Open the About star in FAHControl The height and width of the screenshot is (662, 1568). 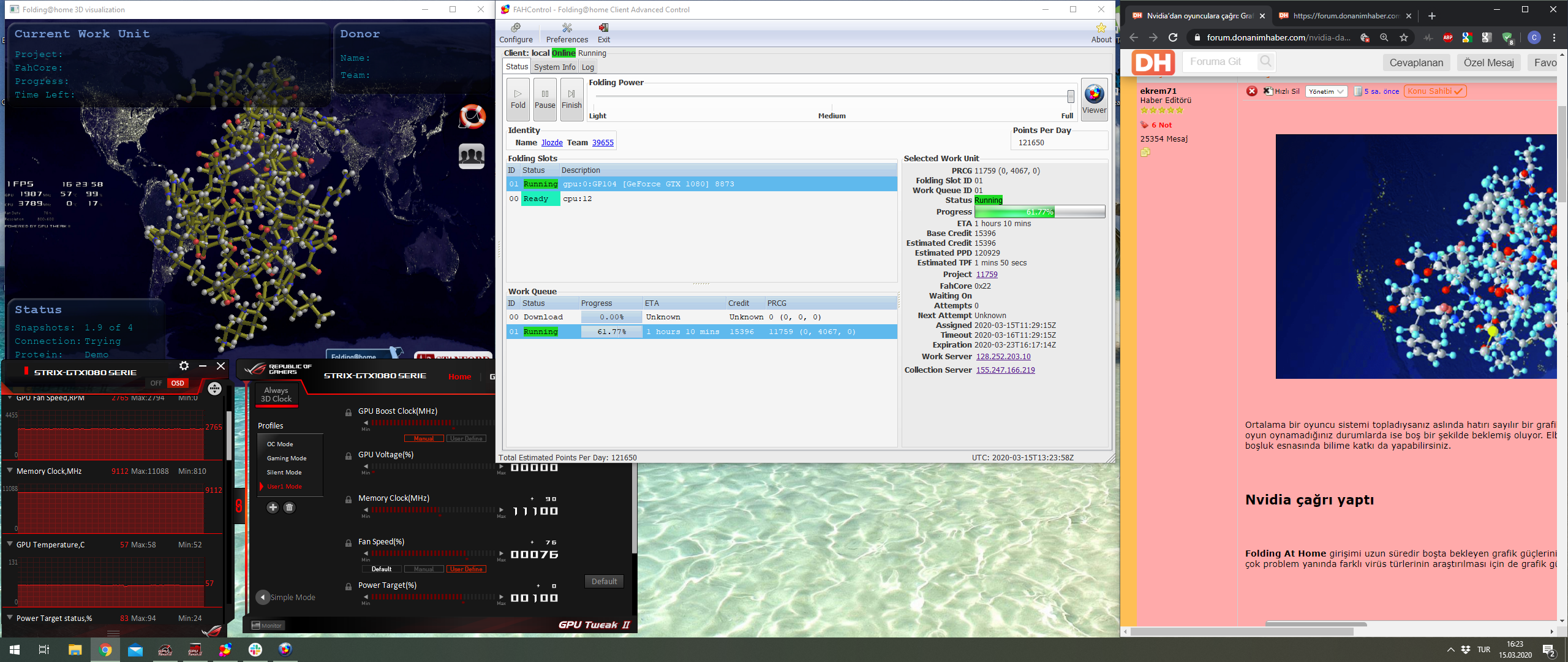(x=1101, y=33)
